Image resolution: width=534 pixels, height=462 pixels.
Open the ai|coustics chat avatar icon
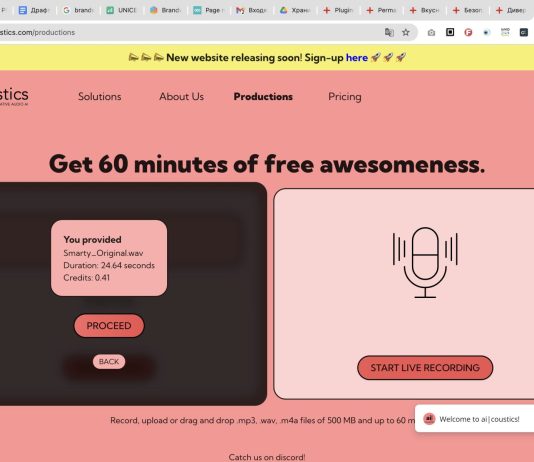point(429,419)
